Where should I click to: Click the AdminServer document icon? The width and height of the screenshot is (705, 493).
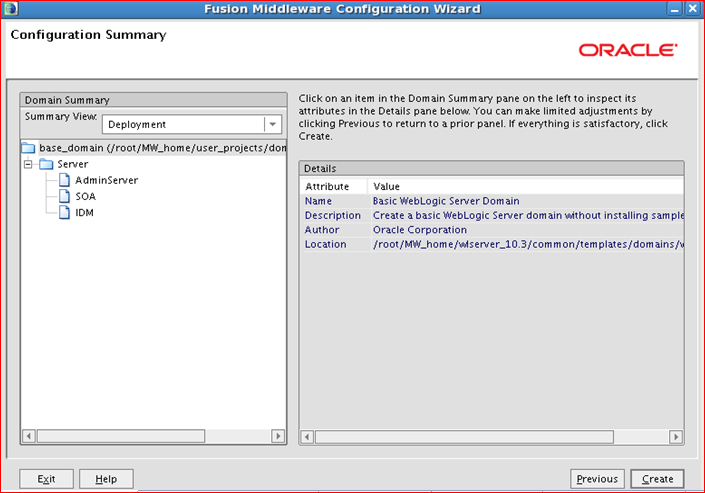click(x=64, y=180)
